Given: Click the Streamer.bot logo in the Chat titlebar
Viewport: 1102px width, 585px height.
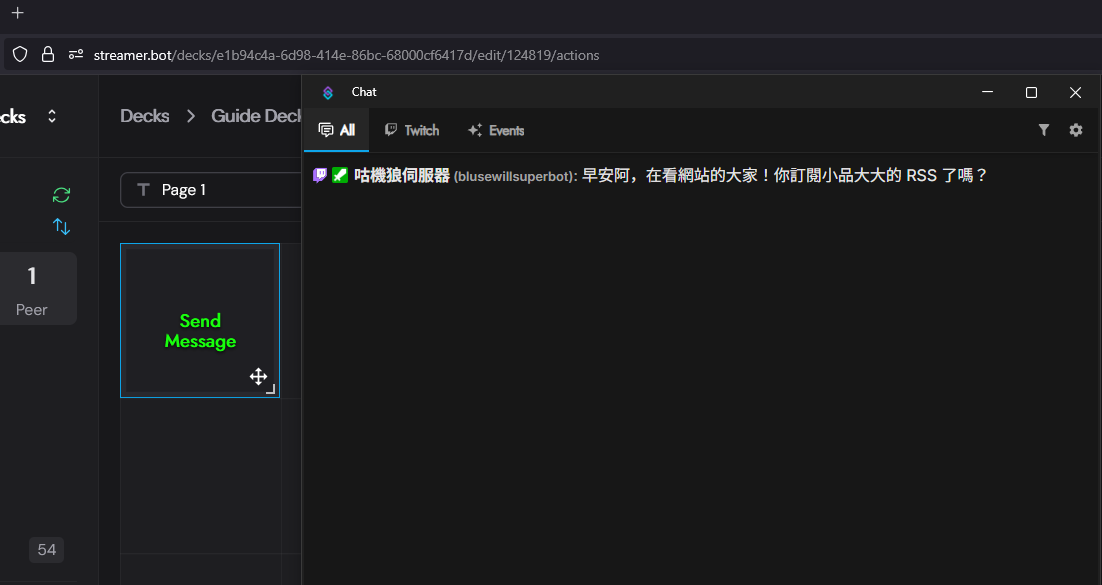Looking at the screenshot, I should 328,91.
